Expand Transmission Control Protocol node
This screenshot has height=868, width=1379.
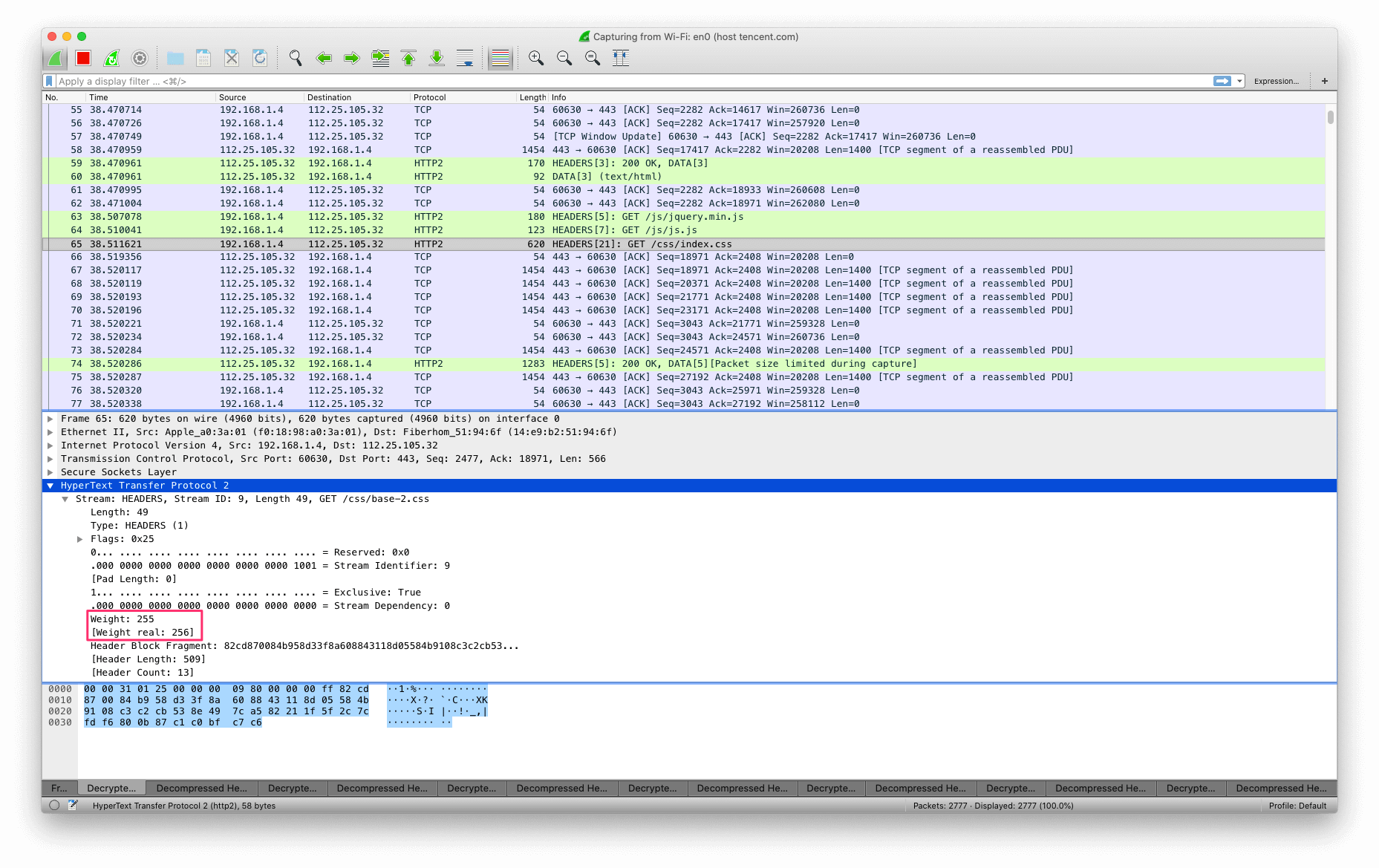50,459
